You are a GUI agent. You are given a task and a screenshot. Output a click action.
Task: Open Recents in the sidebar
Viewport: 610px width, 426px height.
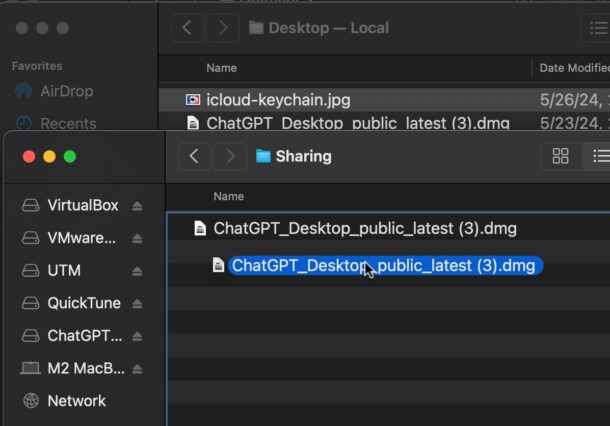68,124
